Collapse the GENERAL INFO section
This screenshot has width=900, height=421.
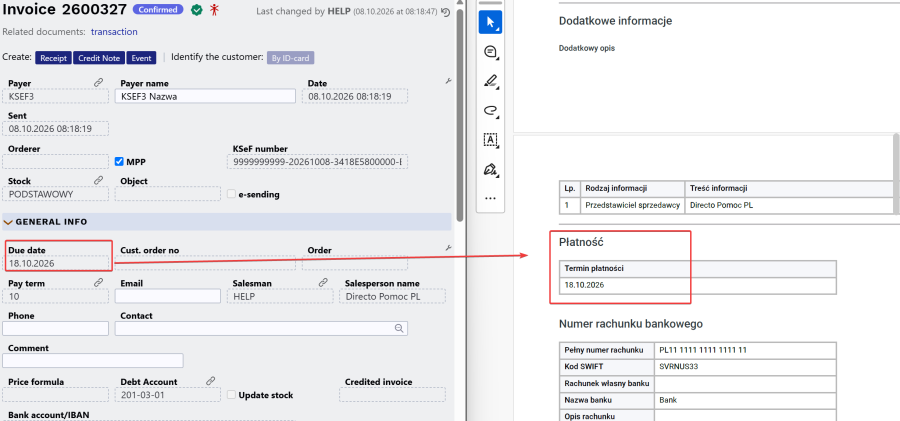[x=8, y=222]
